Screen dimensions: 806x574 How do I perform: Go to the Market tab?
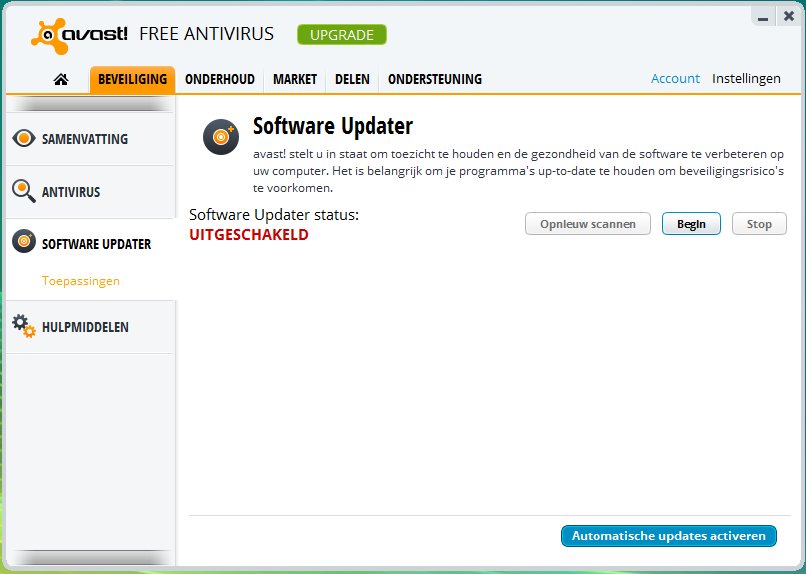pos(295,79)
